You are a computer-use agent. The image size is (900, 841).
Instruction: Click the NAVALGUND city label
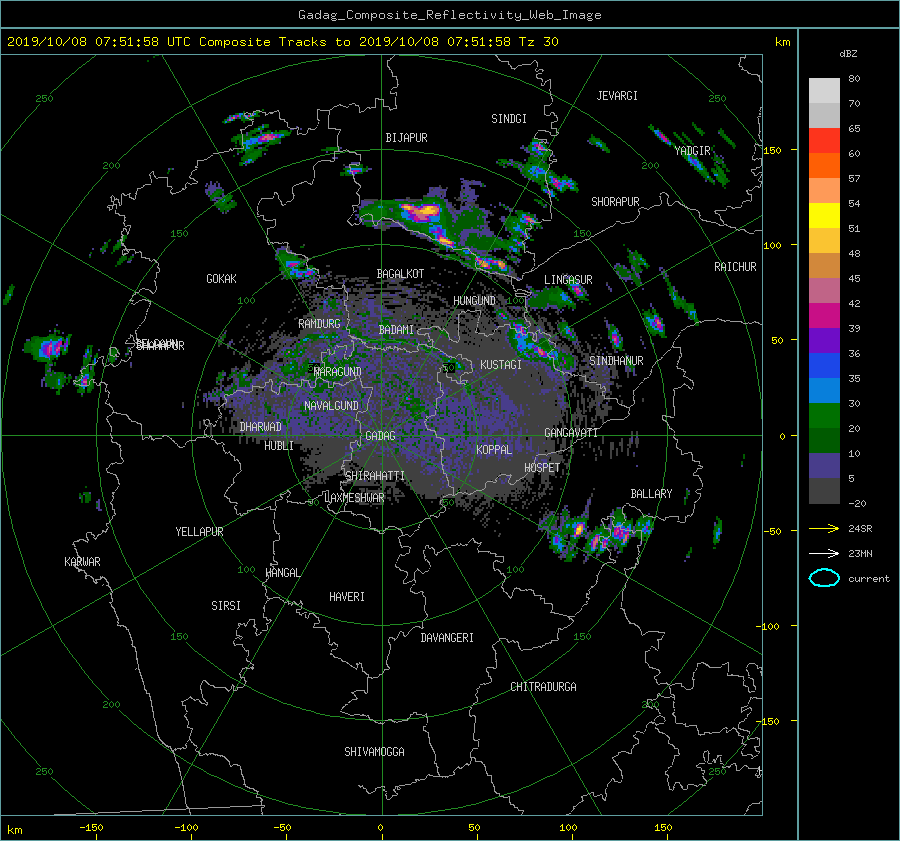coord(331,406)
